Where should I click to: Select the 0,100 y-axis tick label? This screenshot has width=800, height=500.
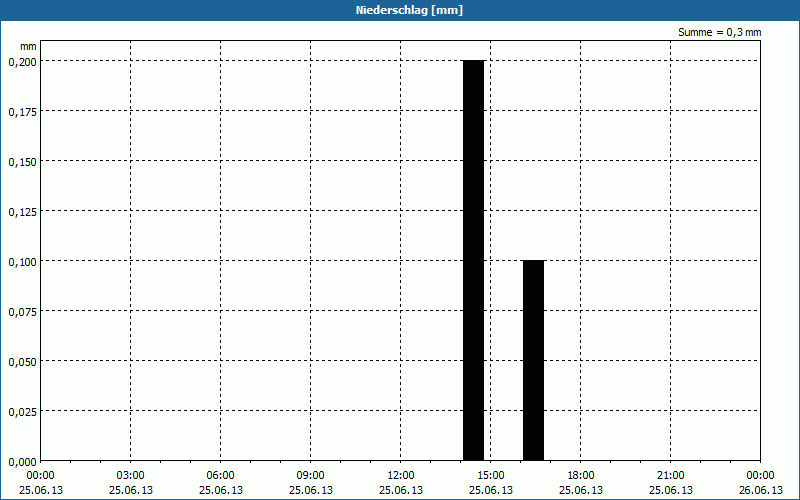[22, 261]
